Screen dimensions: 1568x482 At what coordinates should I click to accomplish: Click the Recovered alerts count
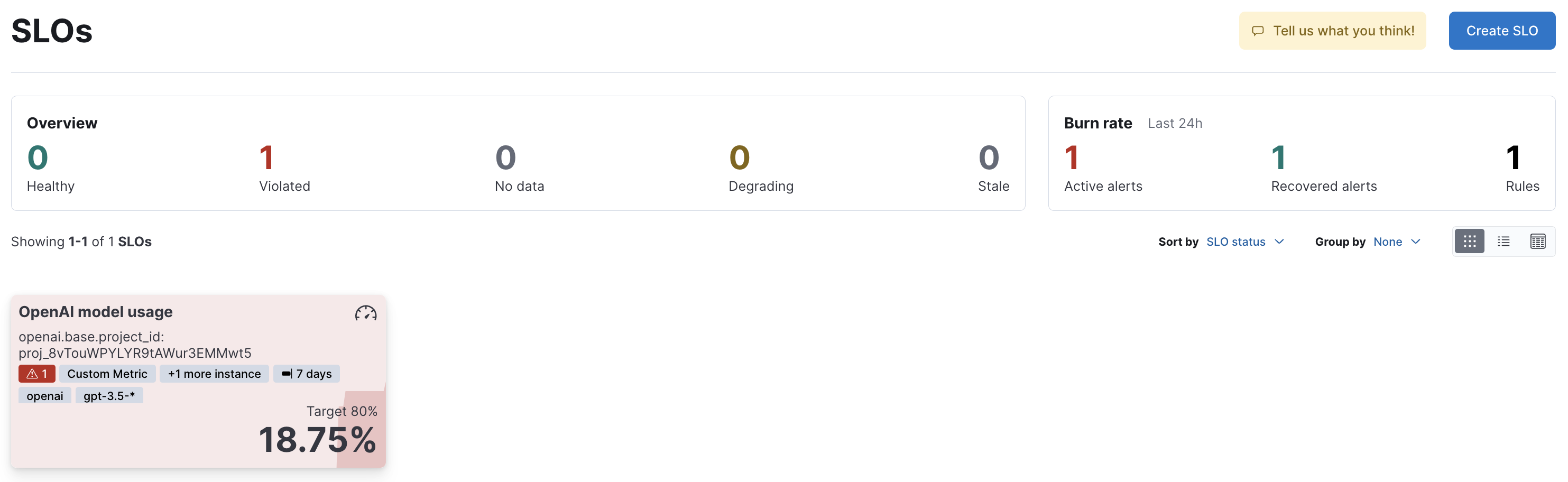pyautogui.click(x=1278, y=158)
